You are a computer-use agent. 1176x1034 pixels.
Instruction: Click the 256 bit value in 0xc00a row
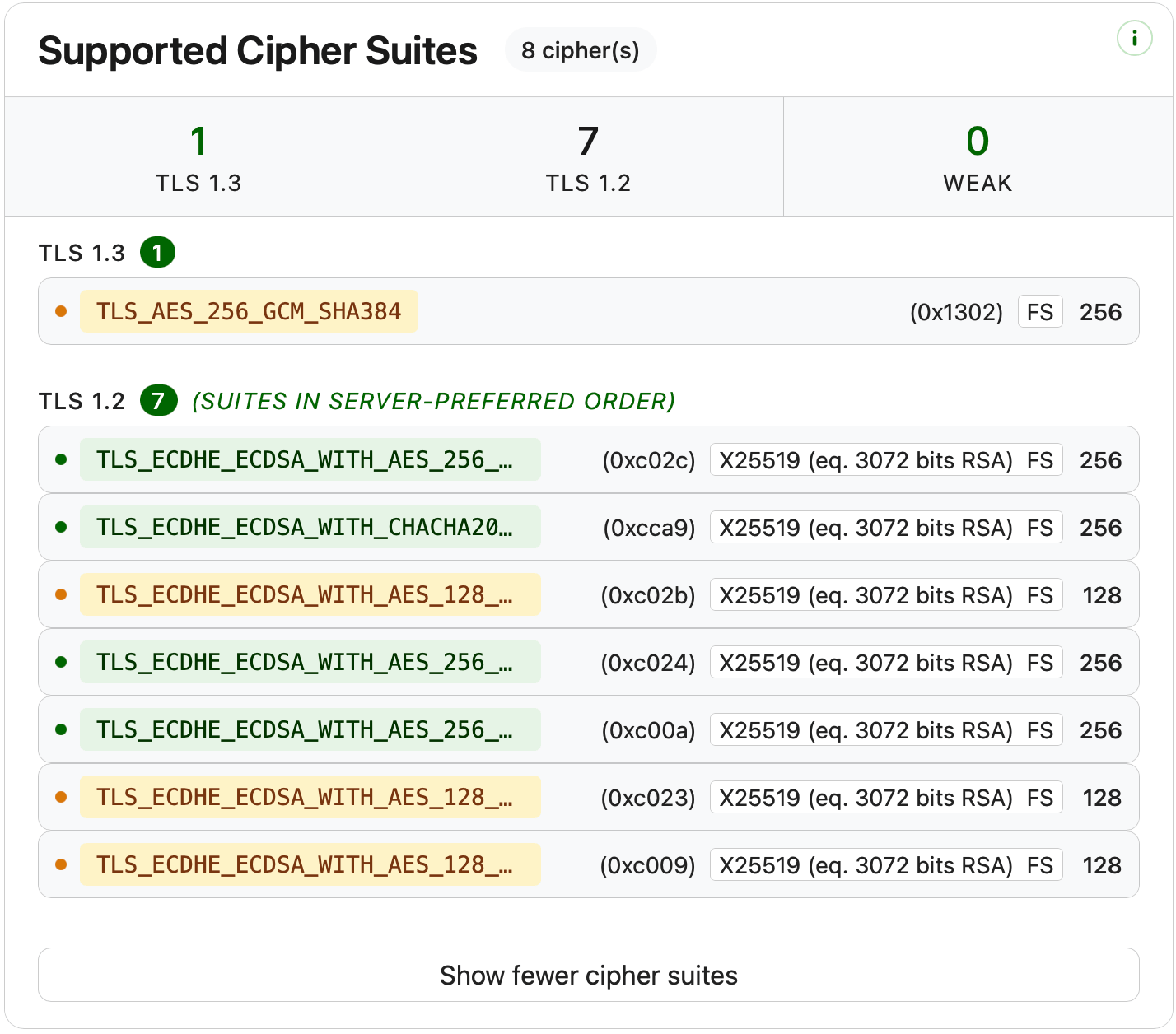pyautogui.click(x=1101, y=730)
